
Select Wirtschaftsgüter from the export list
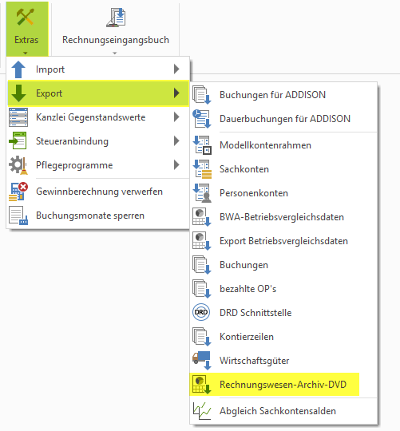(284, 360)
